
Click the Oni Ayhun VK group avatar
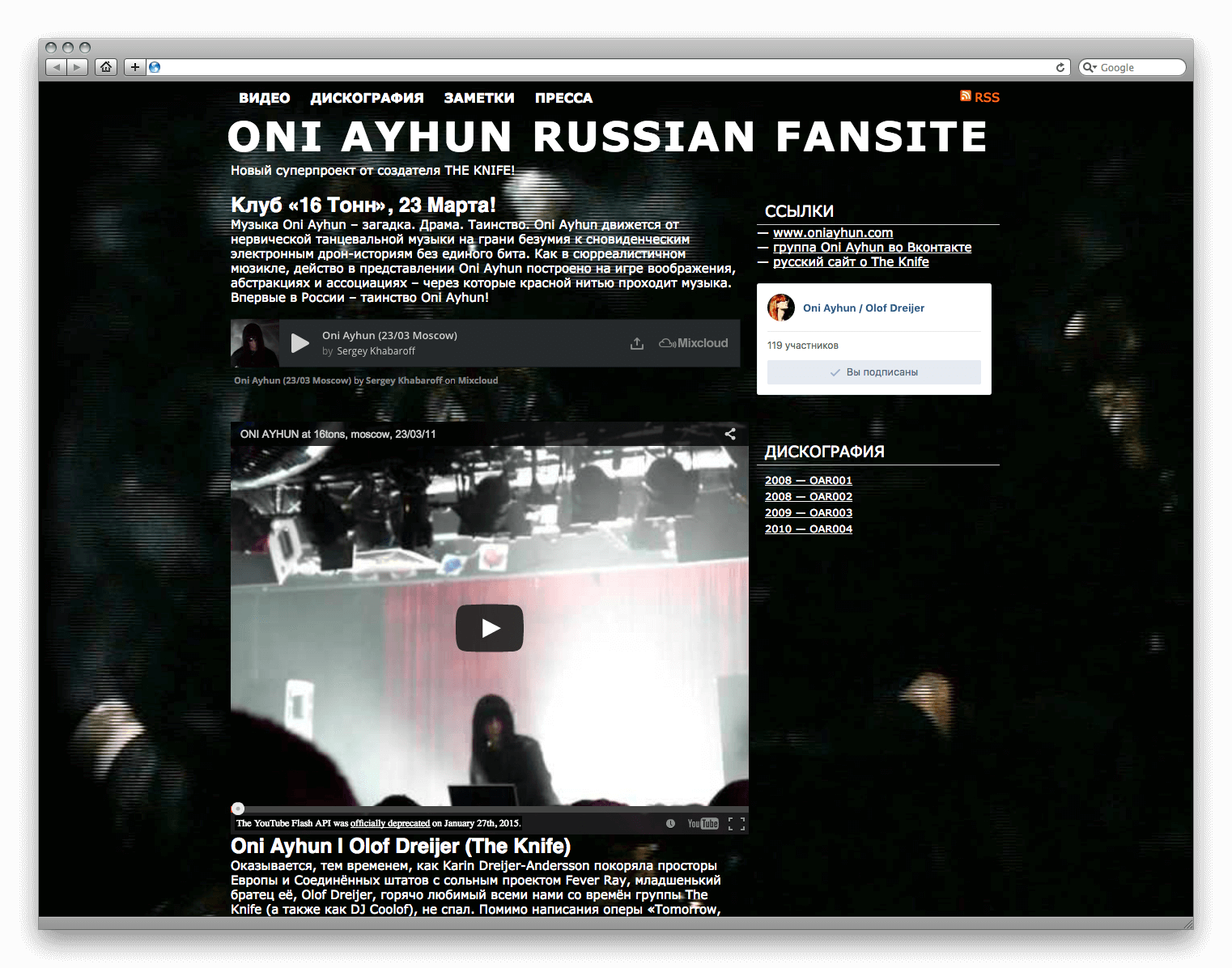(x=781, y=308)
